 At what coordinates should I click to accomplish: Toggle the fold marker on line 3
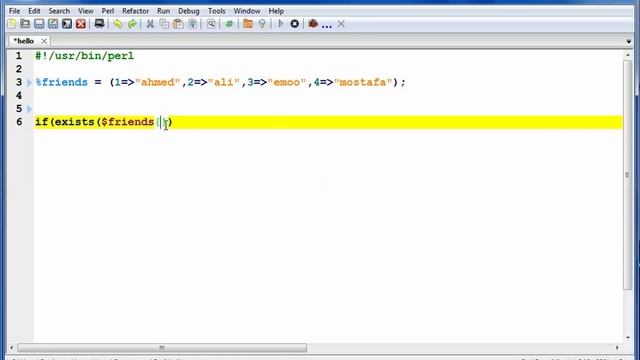(x=29, y=82)
